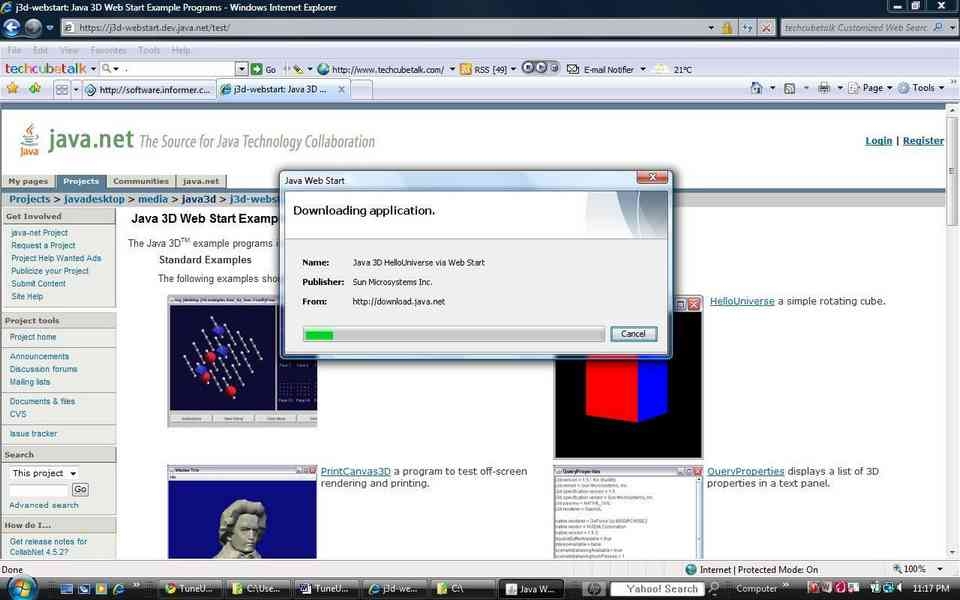Click the E-mail Notifier icon

[x=572, y=70]
